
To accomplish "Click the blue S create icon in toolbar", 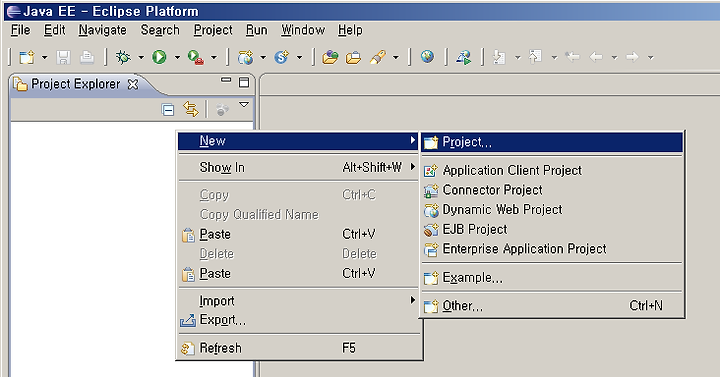I will [x=281, y=57].
